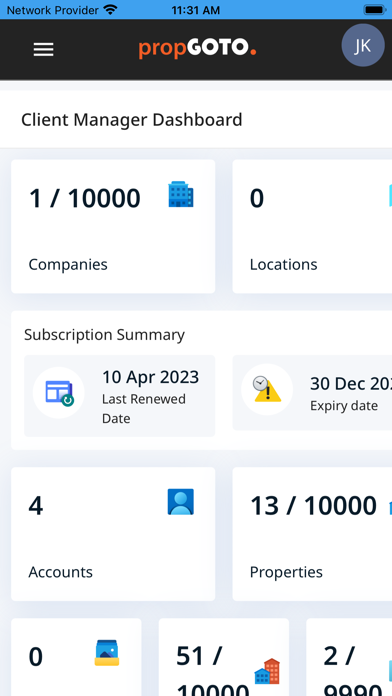The image size is (392, 696).
Task: Open the Locations card
Action: [312, 226]
